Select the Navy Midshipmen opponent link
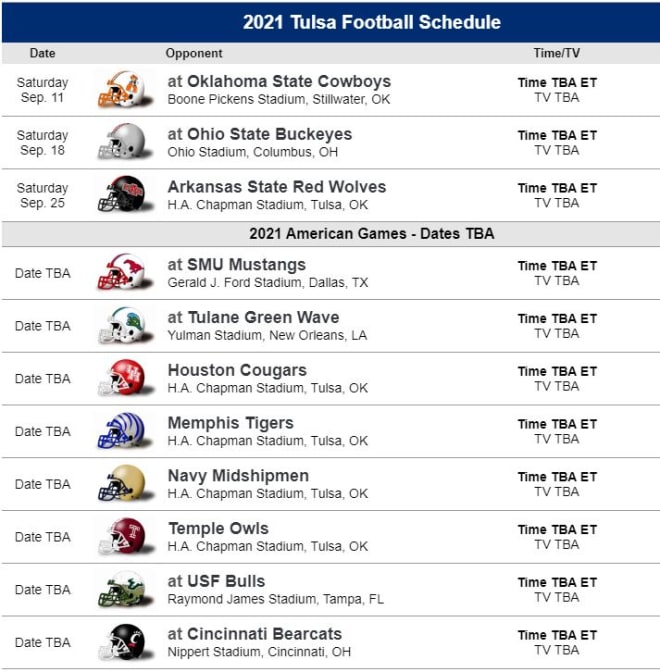 click(x=238, y=476)
